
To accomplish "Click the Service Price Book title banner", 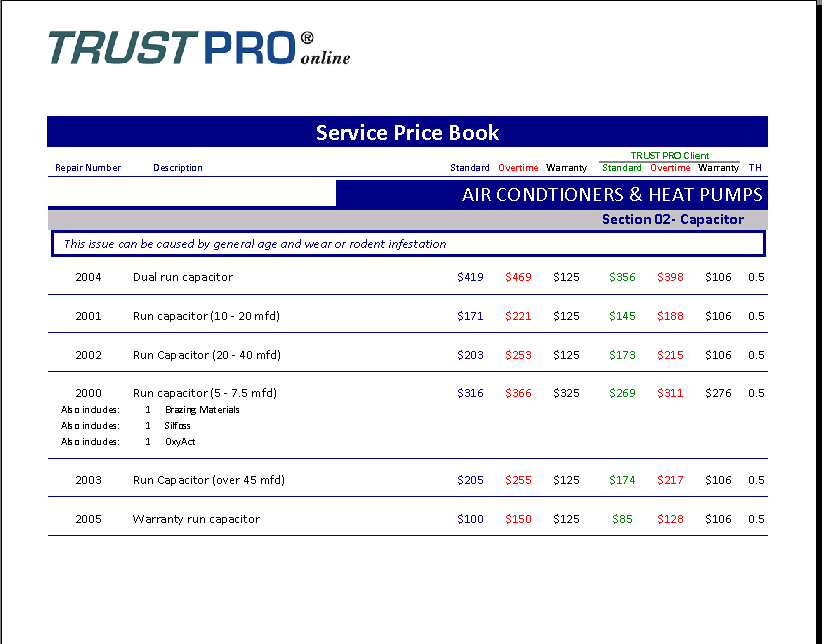I will [407, 132].
